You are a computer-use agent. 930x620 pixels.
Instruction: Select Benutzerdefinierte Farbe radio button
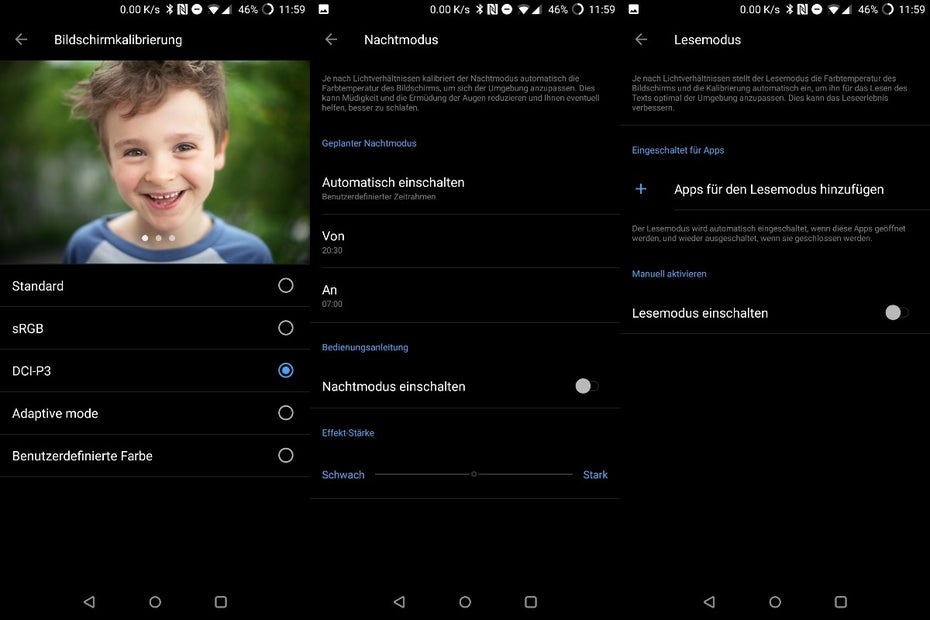285,455
